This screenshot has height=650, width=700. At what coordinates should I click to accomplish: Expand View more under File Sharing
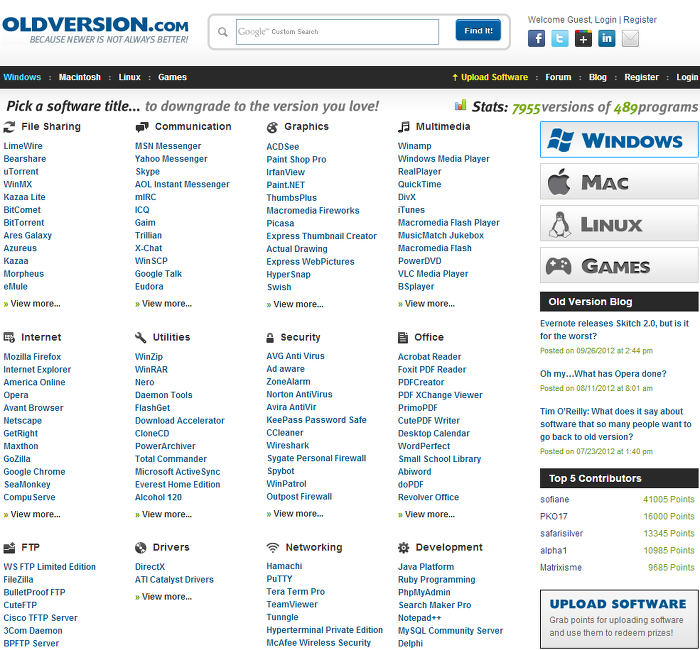32,304
